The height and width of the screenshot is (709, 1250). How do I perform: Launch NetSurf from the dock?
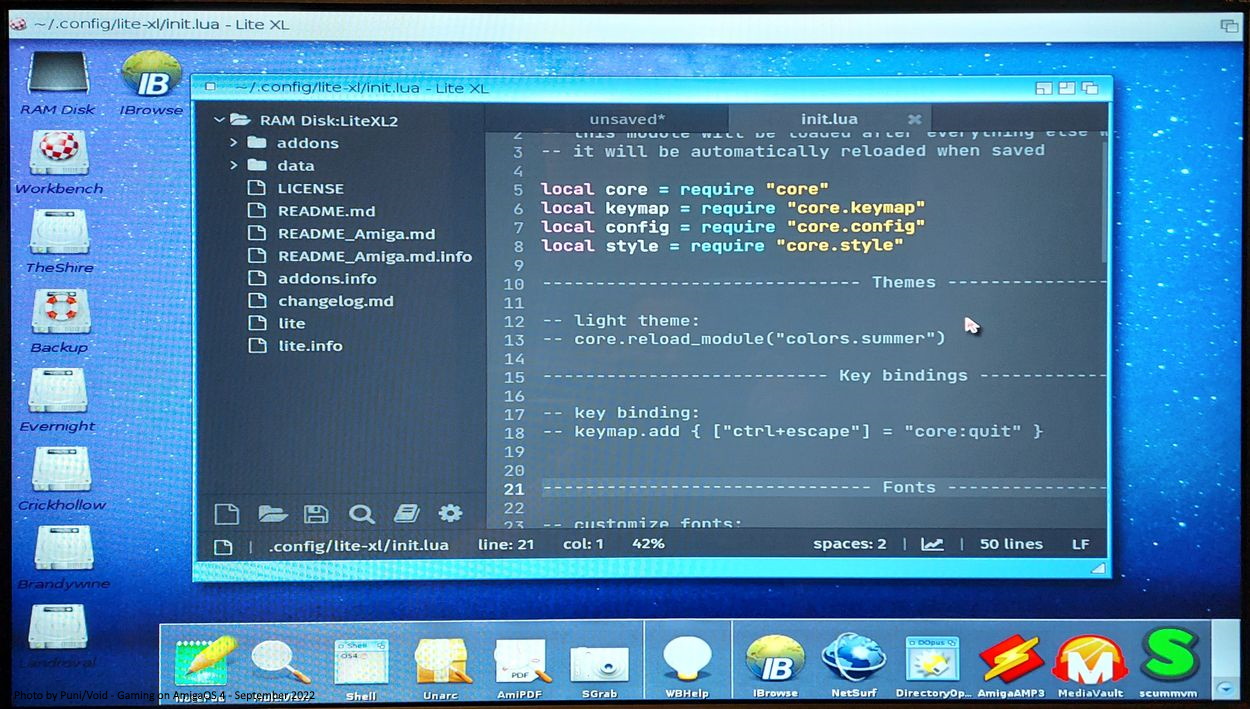pos(853,661)
